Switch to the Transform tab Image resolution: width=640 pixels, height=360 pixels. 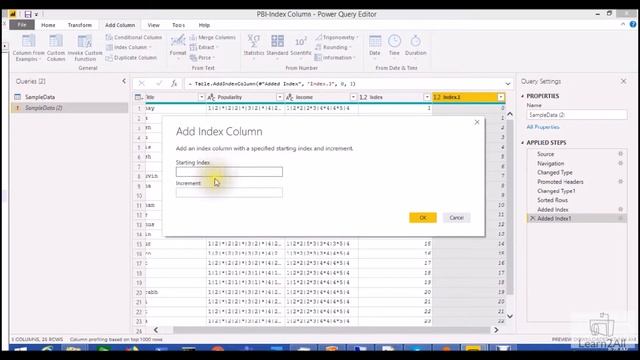click(x=80, y=25)
